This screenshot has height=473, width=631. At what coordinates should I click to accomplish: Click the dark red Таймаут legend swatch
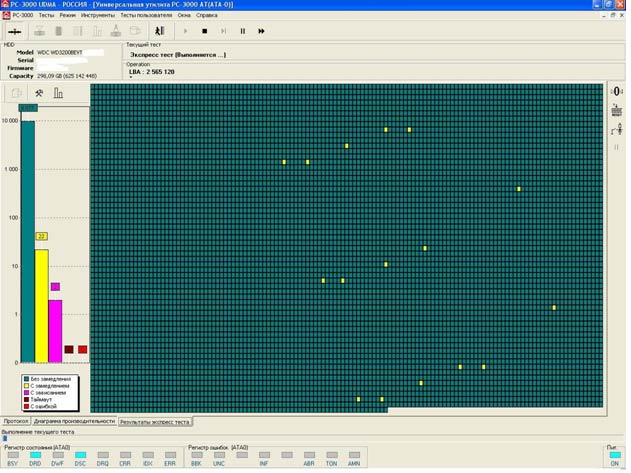pos(27,400)
